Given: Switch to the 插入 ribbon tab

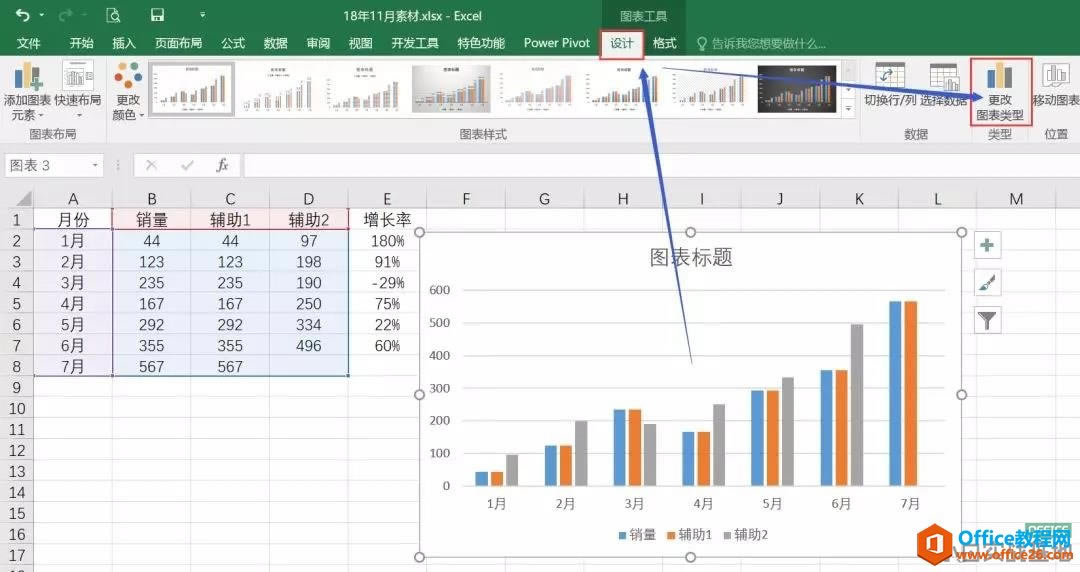Looking at the screenshot, I should point(124,43).
